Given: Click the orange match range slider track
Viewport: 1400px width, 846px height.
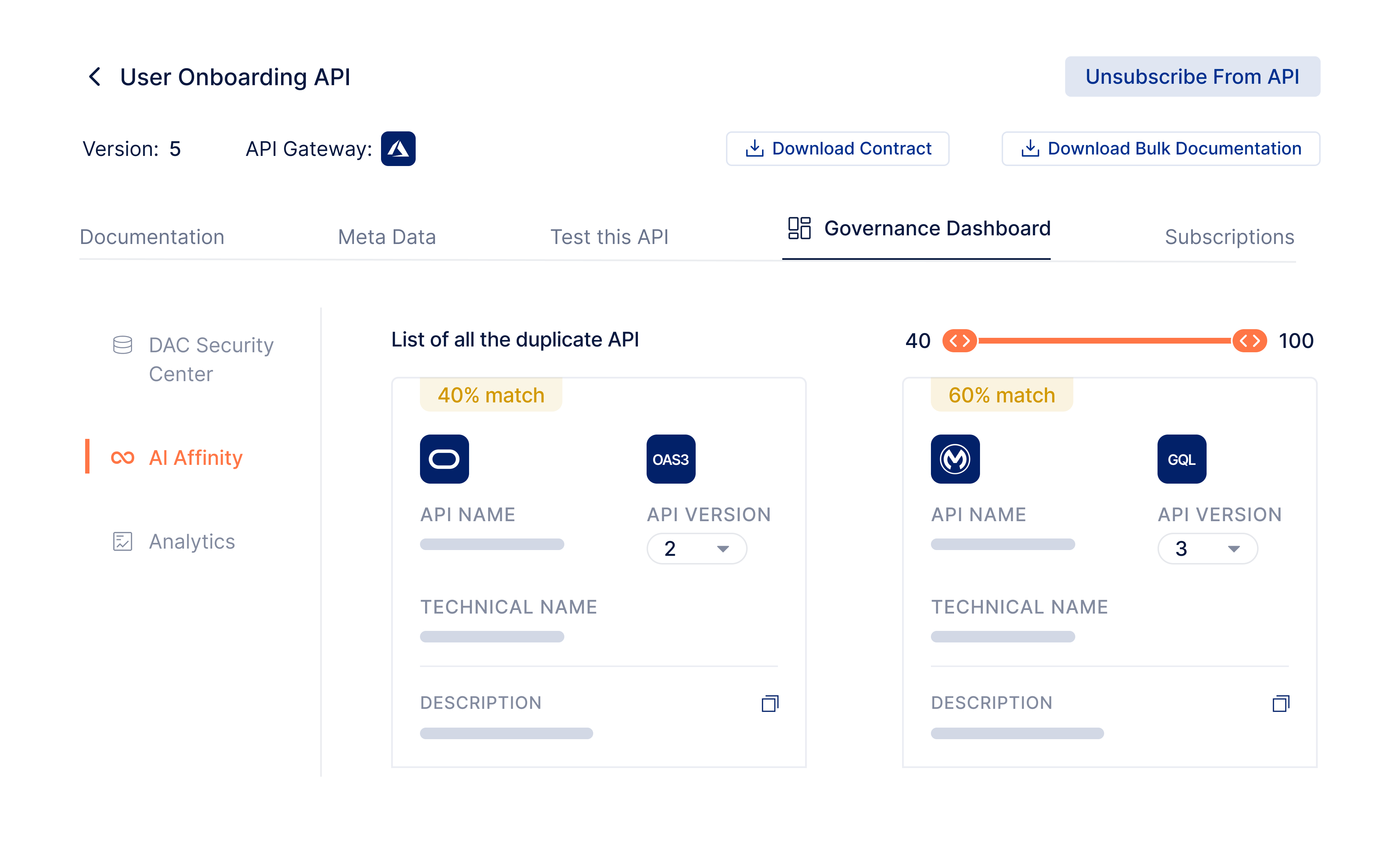Looking at the screenshot, I should (x=1104, y=340).
